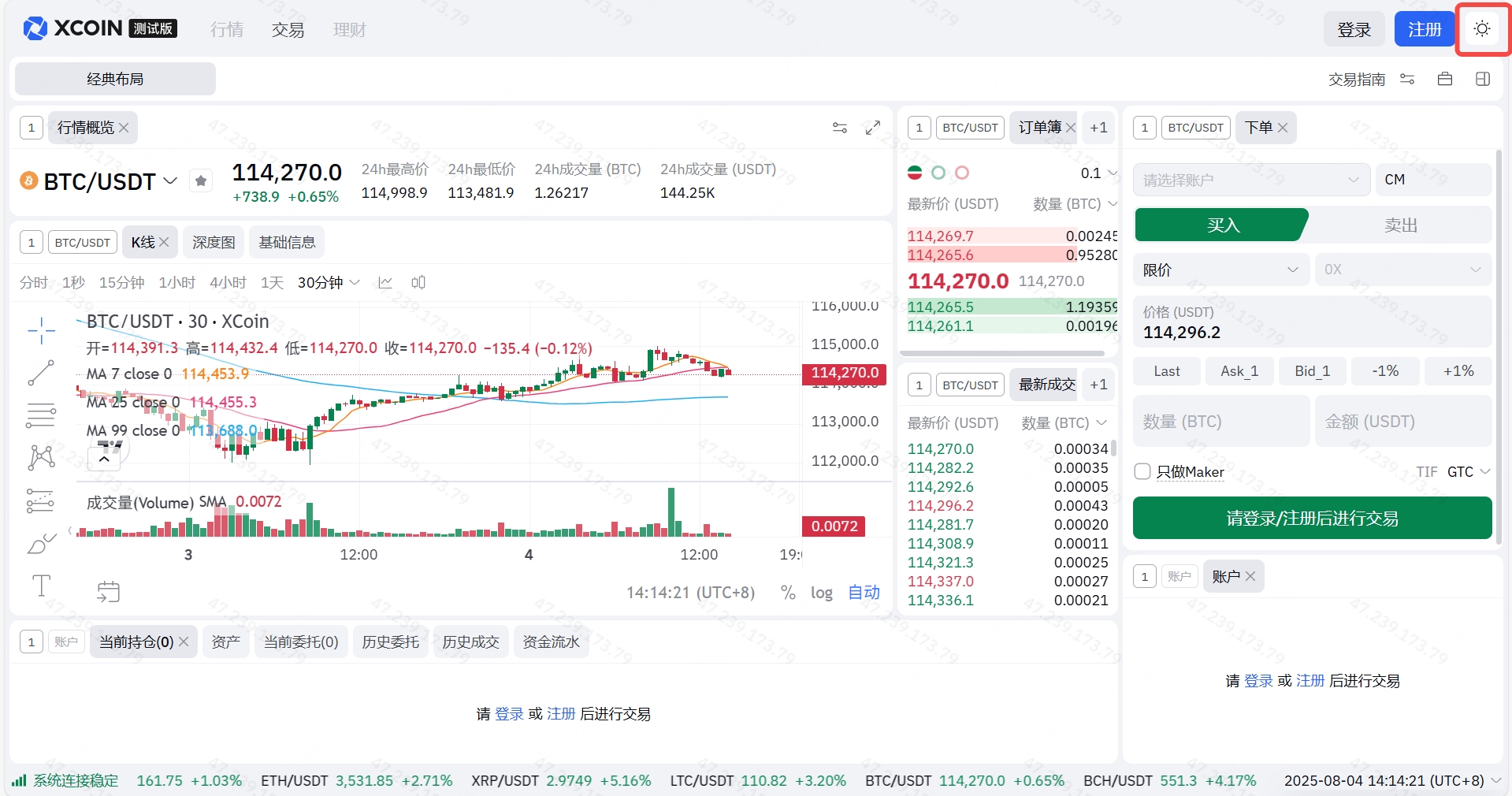Toggle the light/dark theme sun icon
The image size is (1512, 796).
click(x=1482, y=29)
